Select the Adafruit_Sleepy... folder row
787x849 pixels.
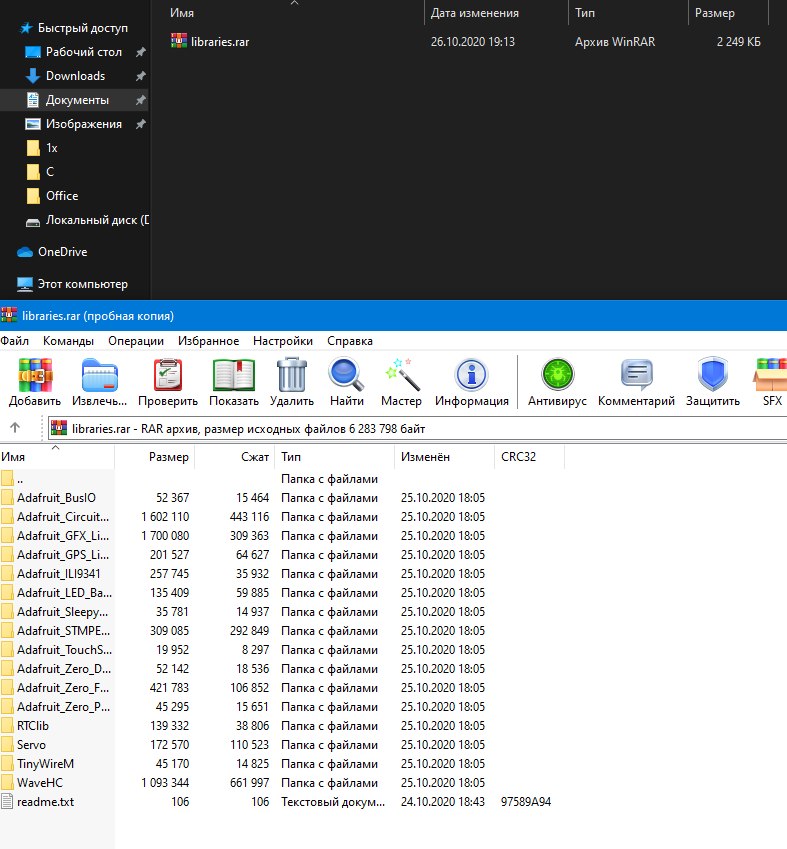pos(282,611)
